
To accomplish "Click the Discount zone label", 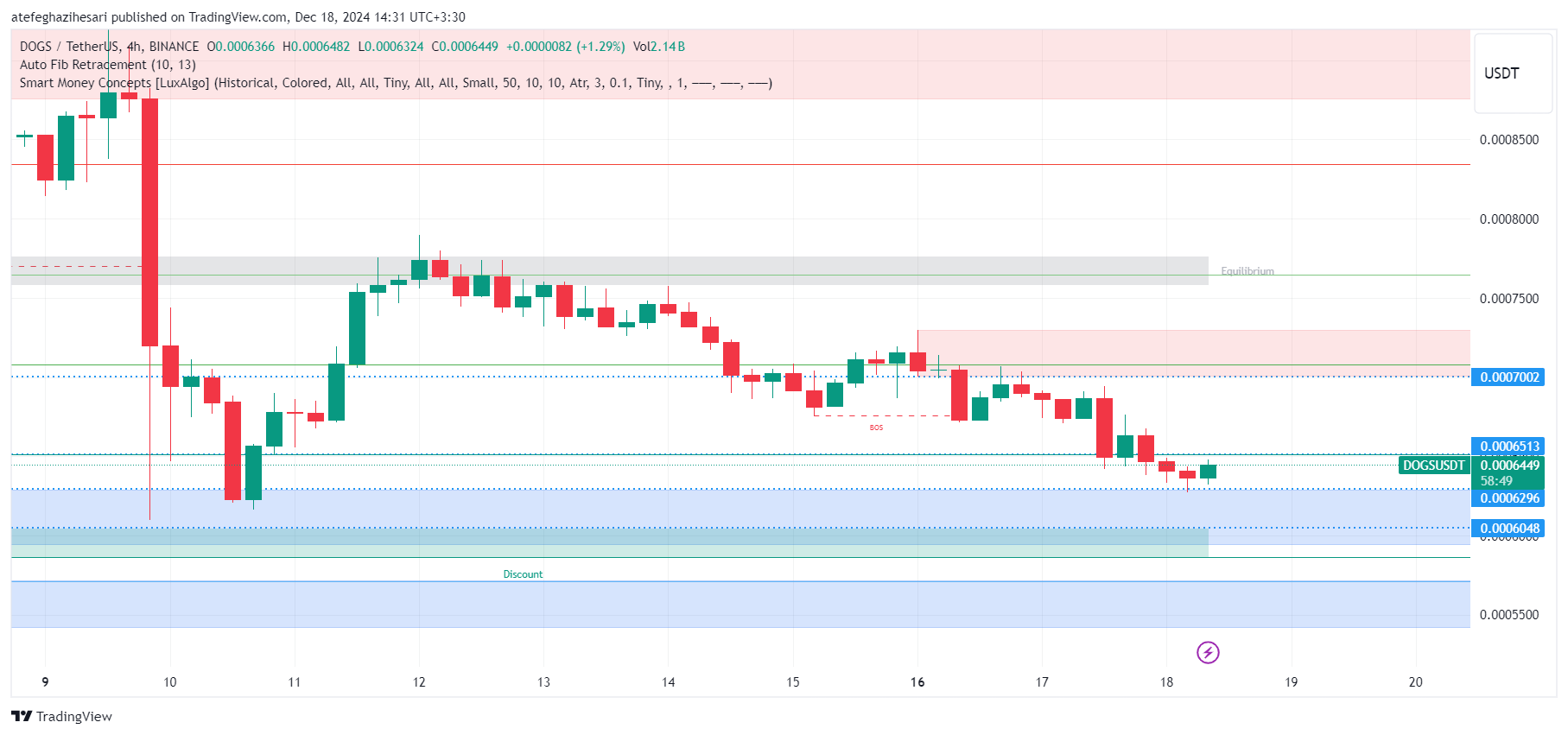I will [523, 574].
